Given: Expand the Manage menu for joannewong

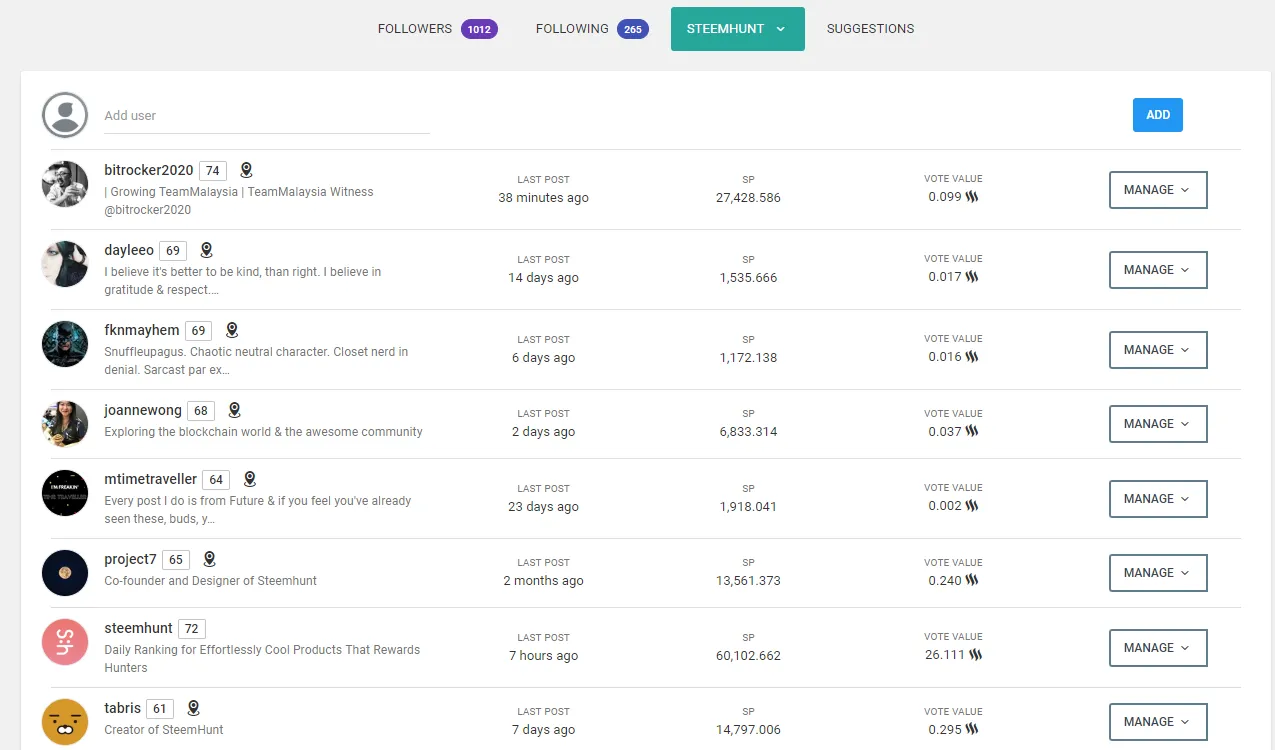Looking at the screenshot, I should pyautogui.click(x=1157, y=424).
